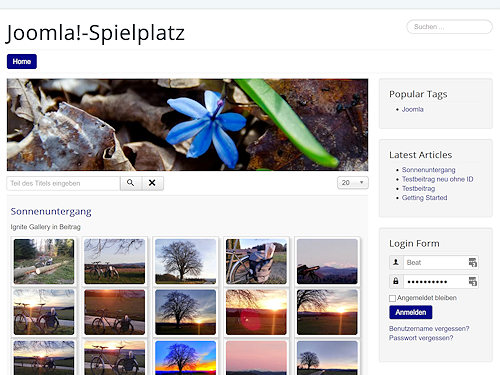This screenshot has width=500, height=375.
Task: Focus the username field containing Beat
Action: pos(441,262)
